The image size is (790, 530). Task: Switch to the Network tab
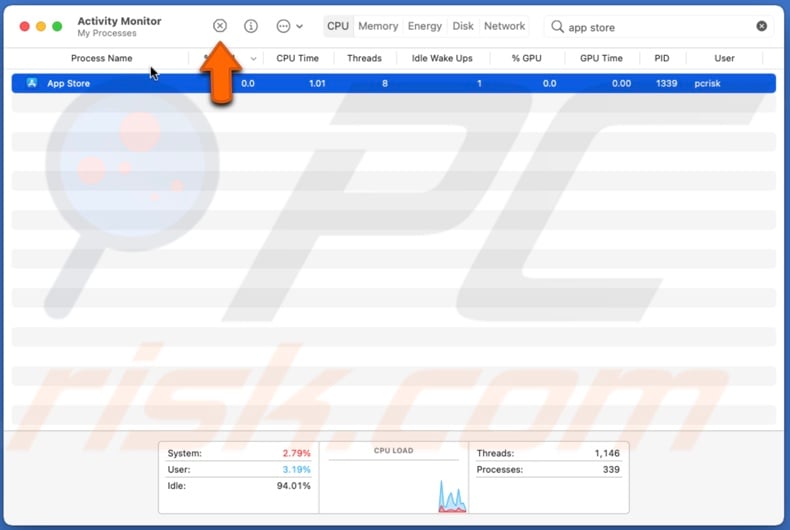click(x=504, y=26)
